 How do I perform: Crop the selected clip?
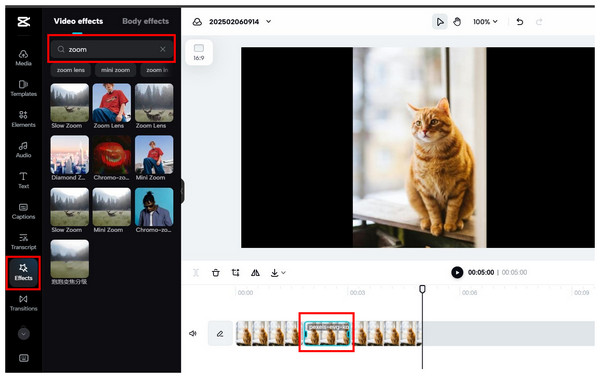(x=236, y=273)
